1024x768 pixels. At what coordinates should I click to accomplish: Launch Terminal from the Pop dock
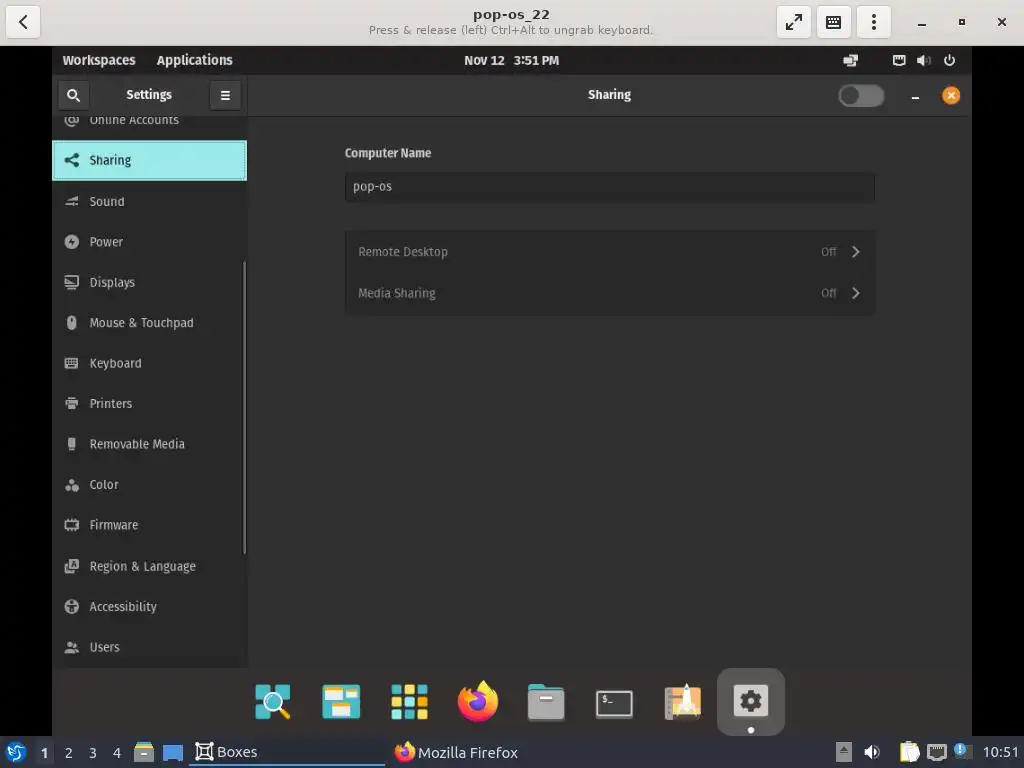[615, 704]
